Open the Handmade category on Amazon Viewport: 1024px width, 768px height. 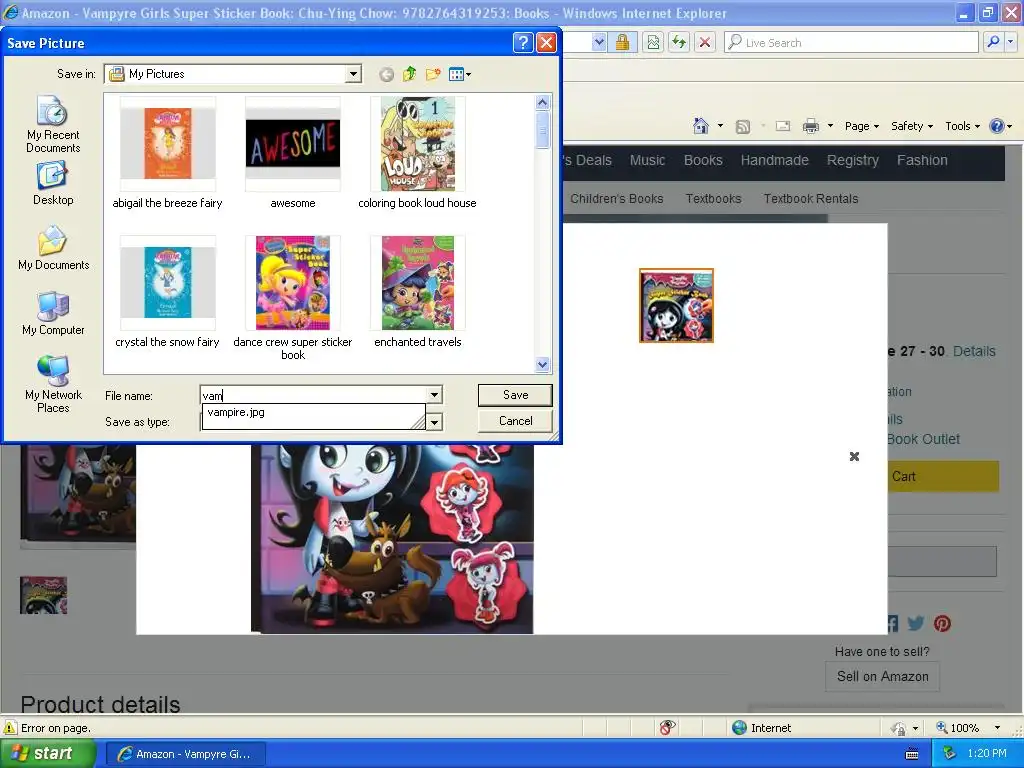coord(775,160)
